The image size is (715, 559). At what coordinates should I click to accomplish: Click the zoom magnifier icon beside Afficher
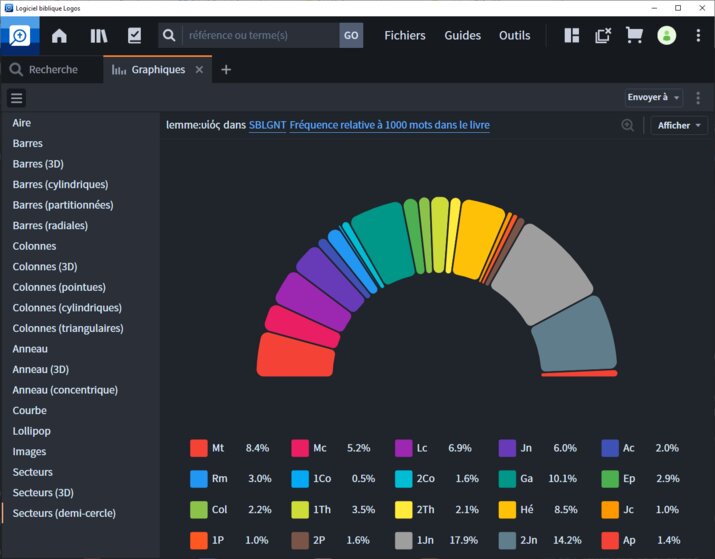pyautogui.click(x=627, y=125)
